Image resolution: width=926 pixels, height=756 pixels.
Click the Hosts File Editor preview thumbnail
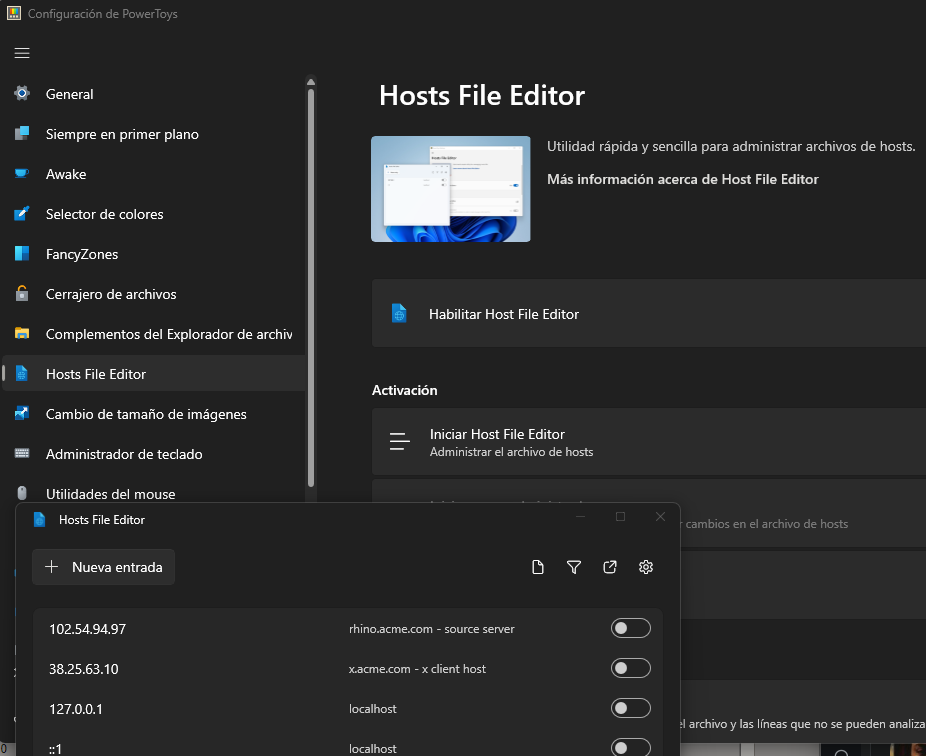tap(450, 189)
